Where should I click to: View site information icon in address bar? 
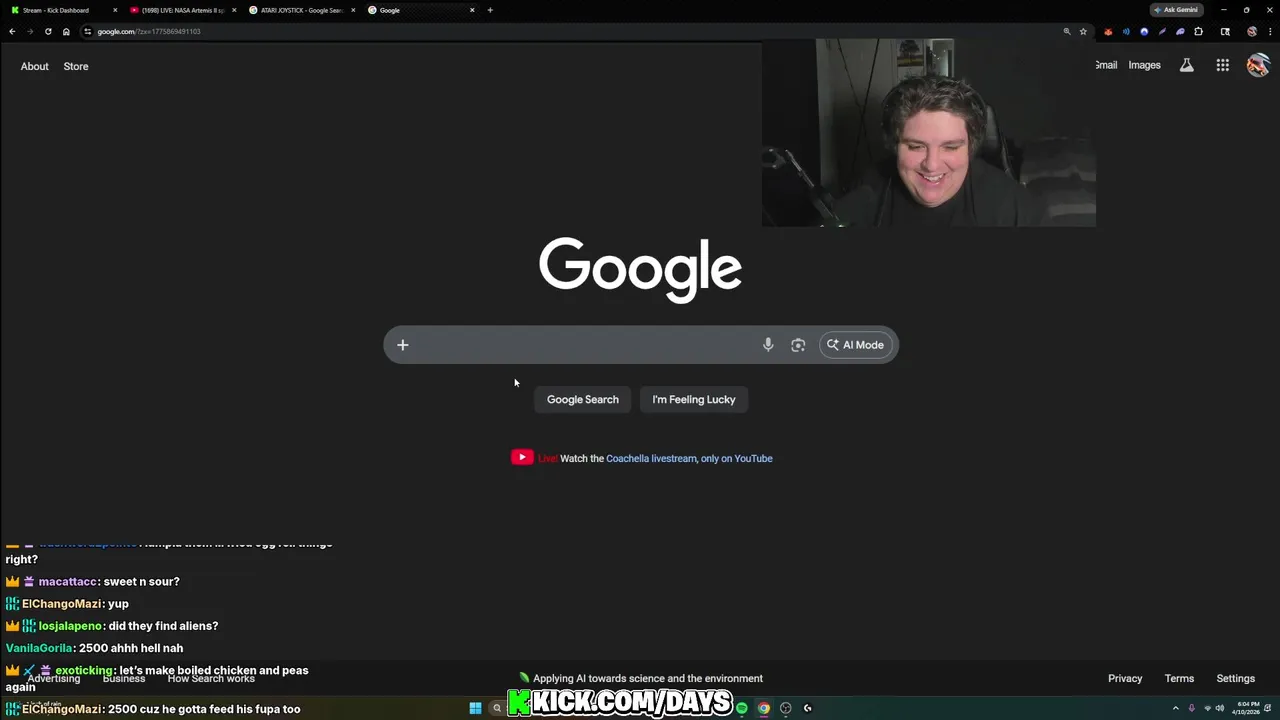88,31
